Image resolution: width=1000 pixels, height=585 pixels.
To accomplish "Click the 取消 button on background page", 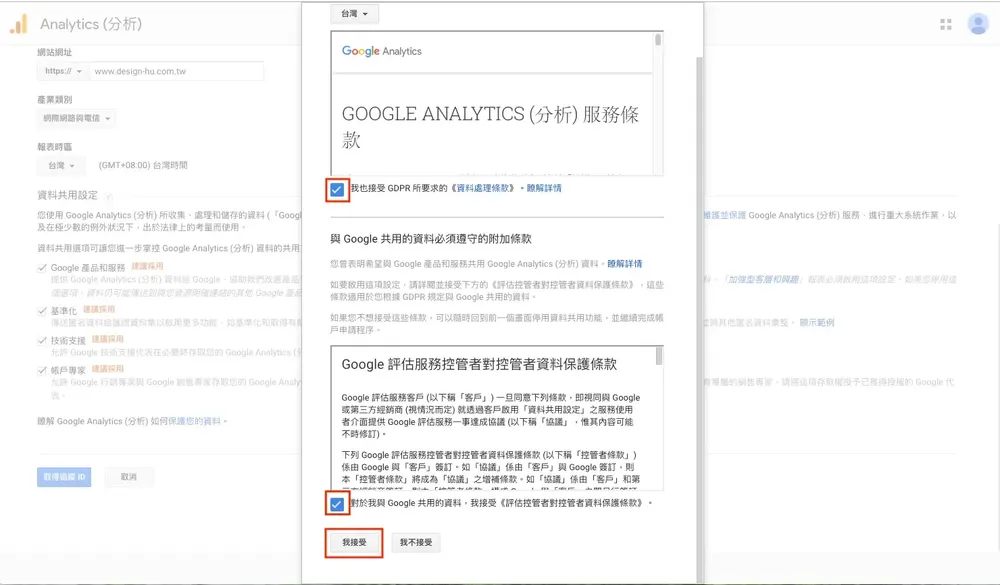I will click(x=128, y=477).
